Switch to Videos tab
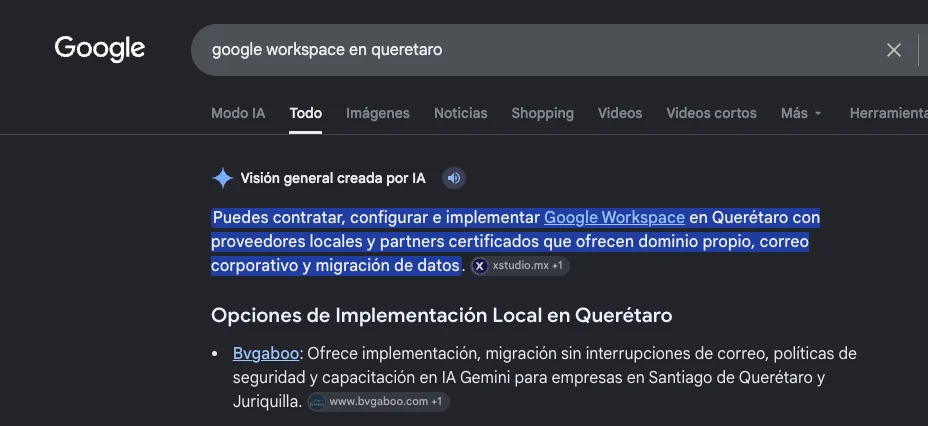Screen dimensions: 928x426 pyautogui.click(x=620, y=113)
